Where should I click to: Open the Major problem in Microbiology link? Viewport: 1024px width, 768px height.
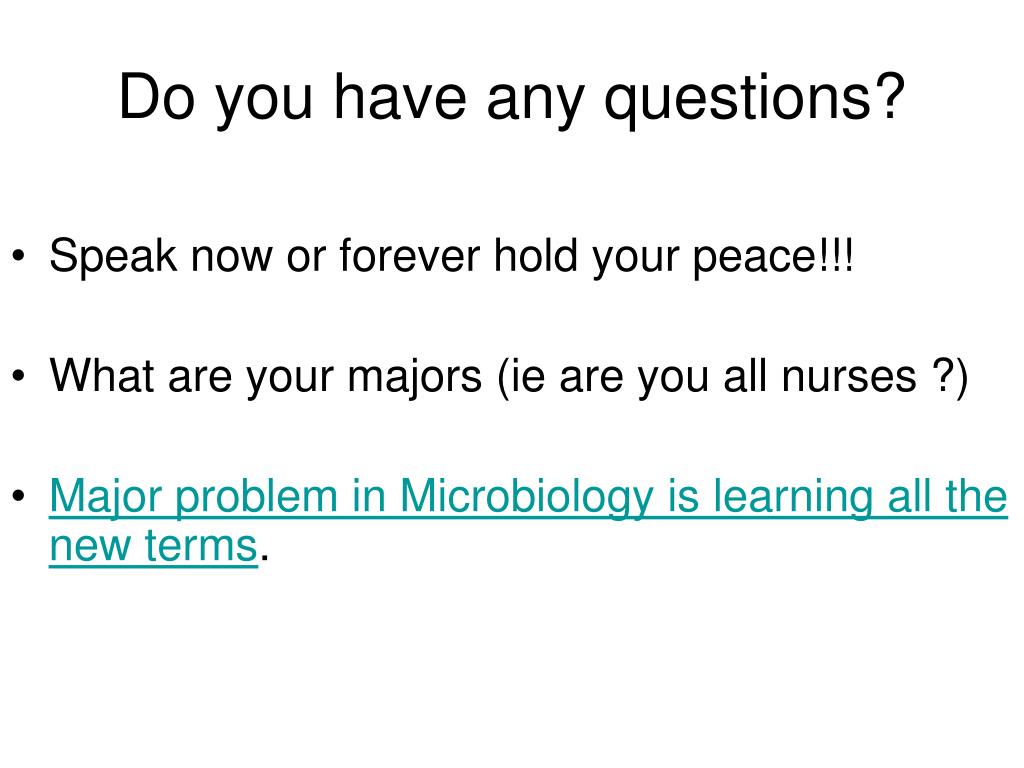[528, 498]
